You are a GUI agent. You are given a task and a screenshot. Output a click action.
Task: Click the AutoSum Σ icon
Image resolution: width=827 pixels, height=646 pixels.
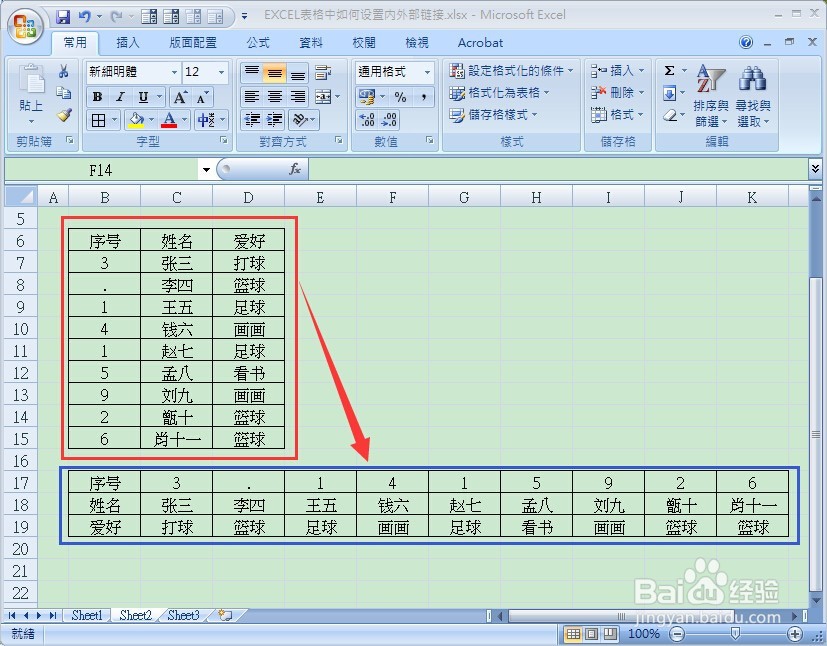(x=669, y=71)
